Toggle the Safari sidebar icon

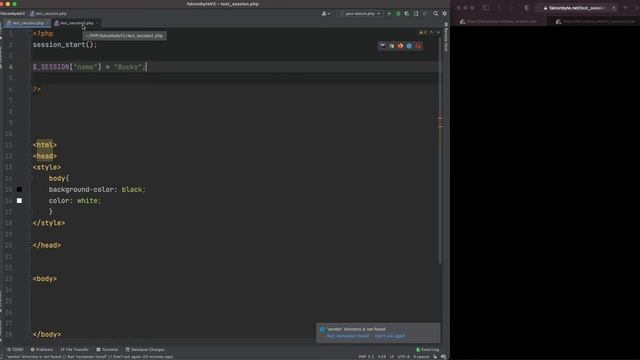[486, 8]
